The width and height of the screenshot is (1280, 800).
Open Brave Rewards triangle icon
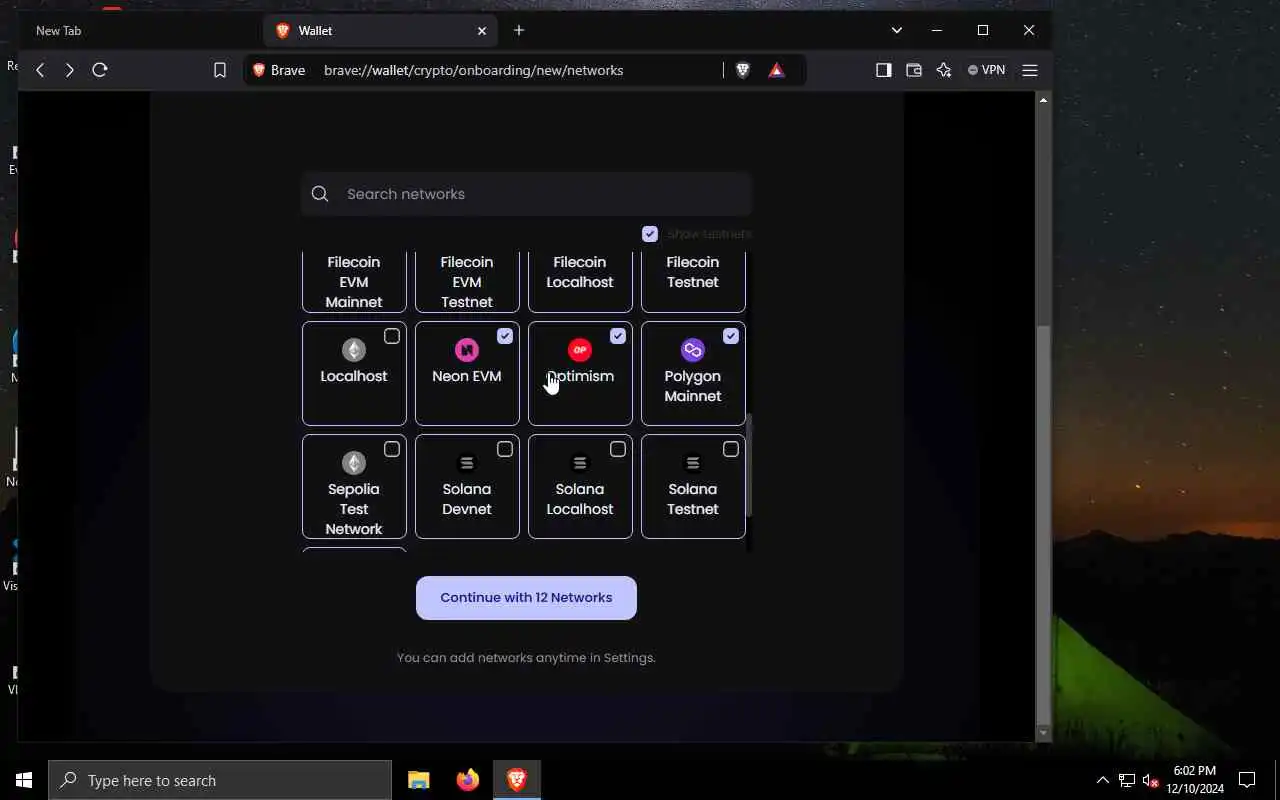click(777, 70)
